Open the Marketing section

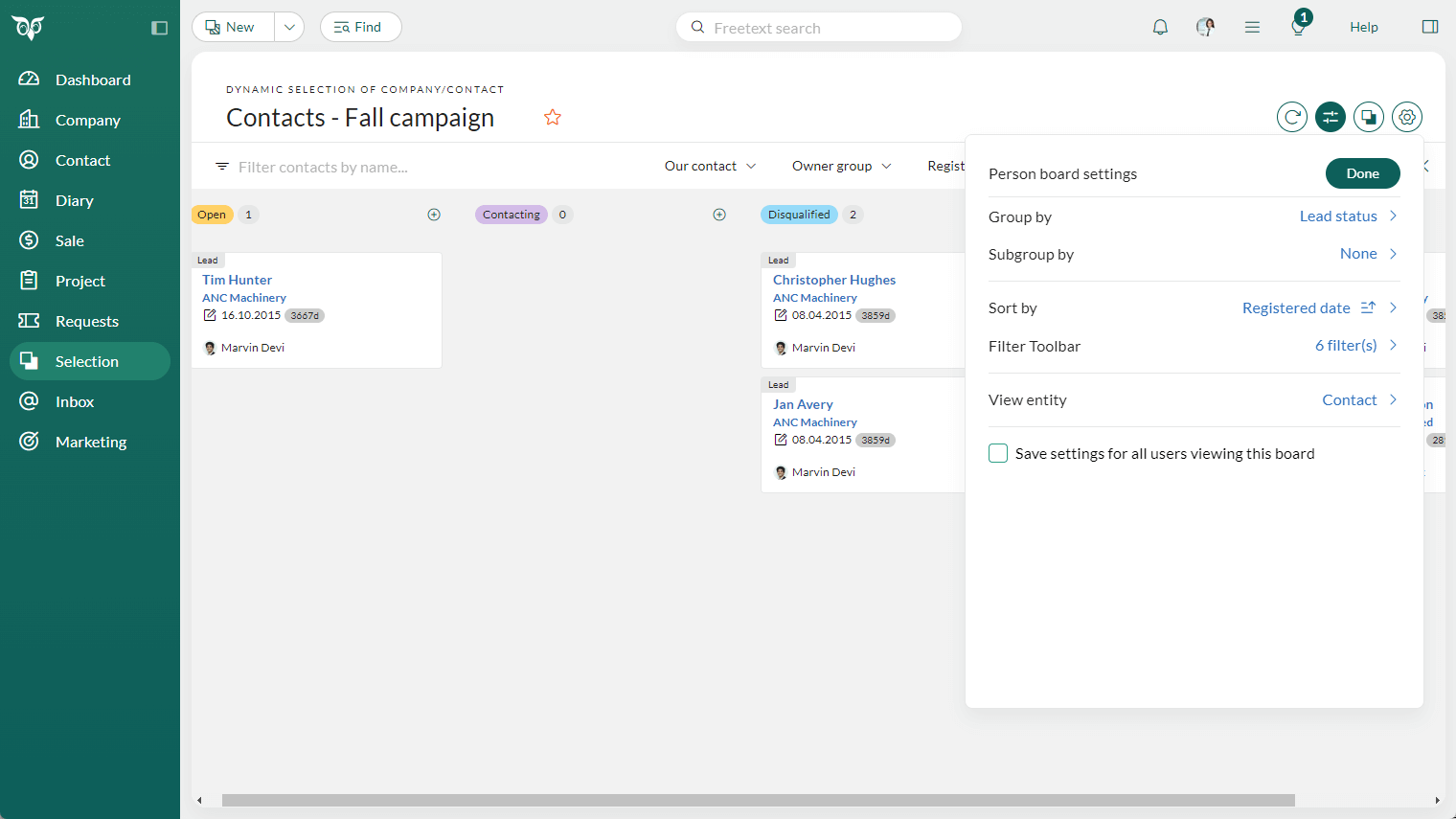click(92, 442)
